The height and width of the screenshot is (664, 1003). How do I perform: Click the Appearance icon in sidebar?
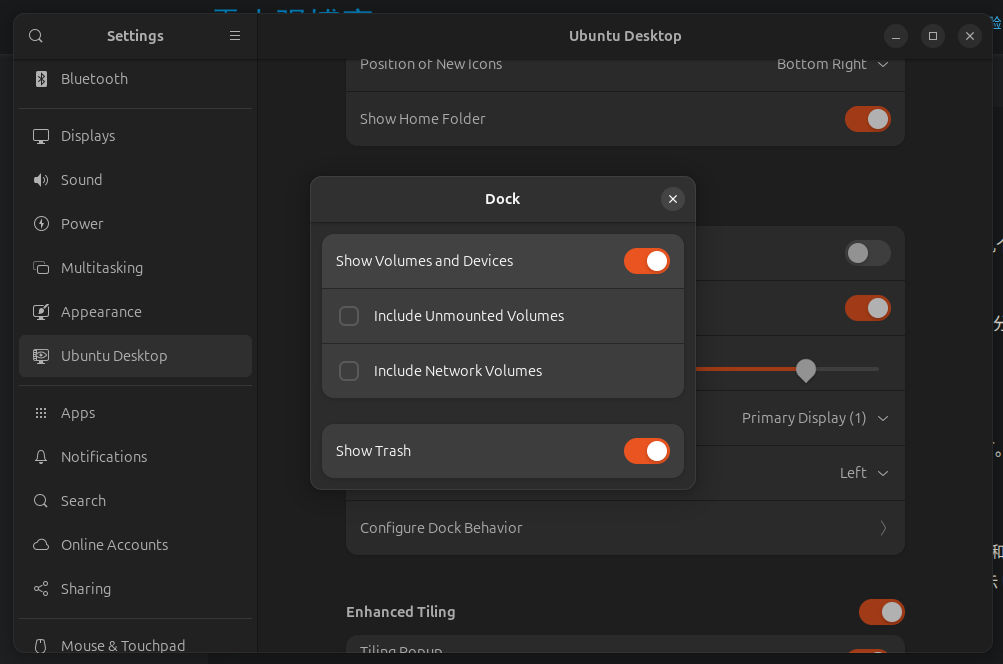point(41,312)
